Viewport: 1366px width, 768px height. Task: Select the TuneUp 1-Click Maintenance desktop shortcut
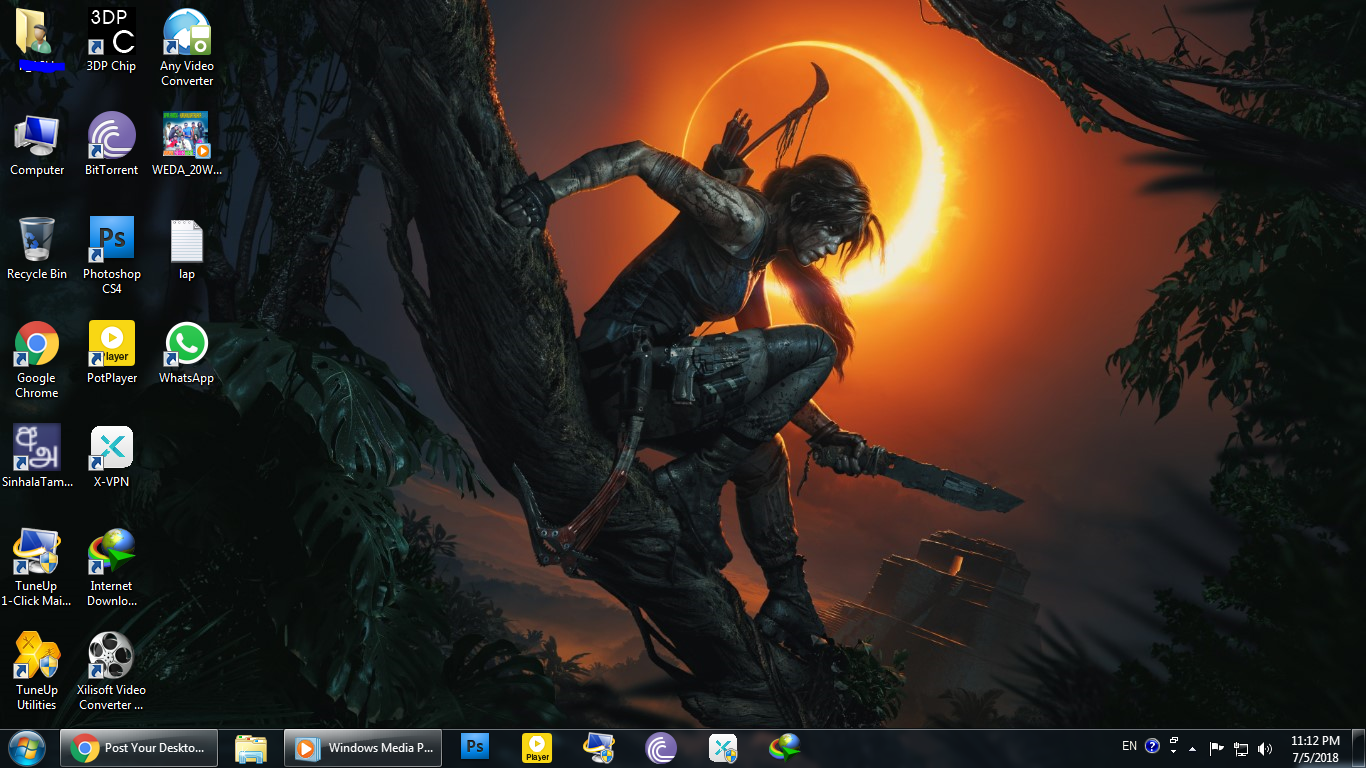[x=37, y=567]
